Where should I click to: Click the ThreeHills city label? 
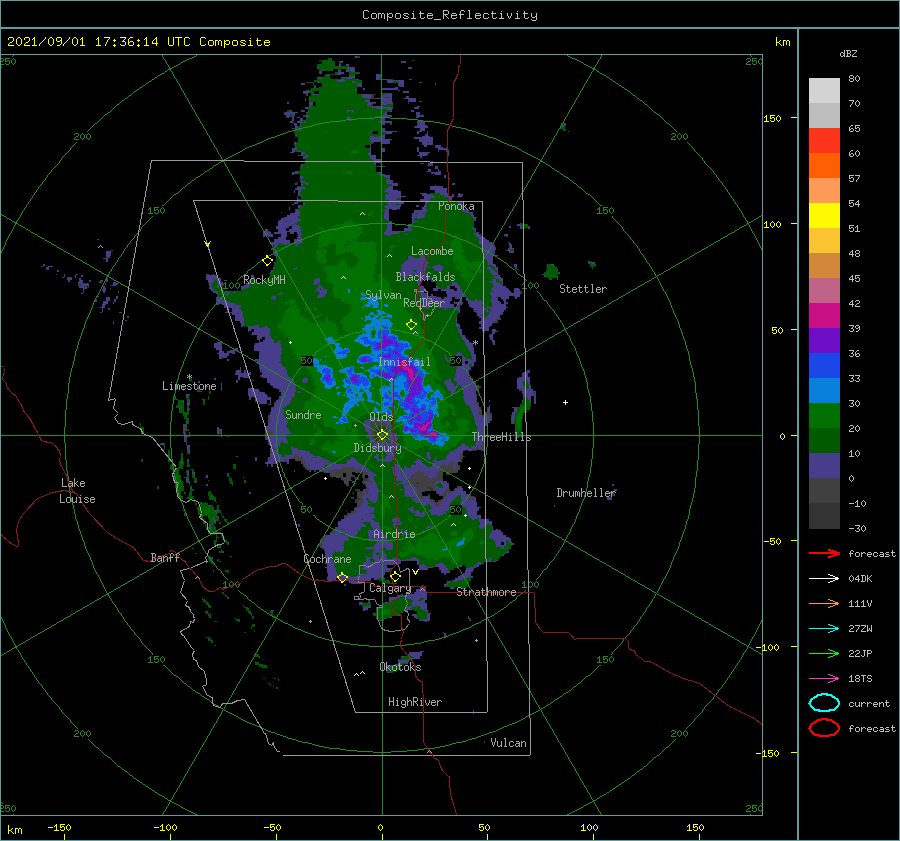pyautogui.click(x=502, y=437)
